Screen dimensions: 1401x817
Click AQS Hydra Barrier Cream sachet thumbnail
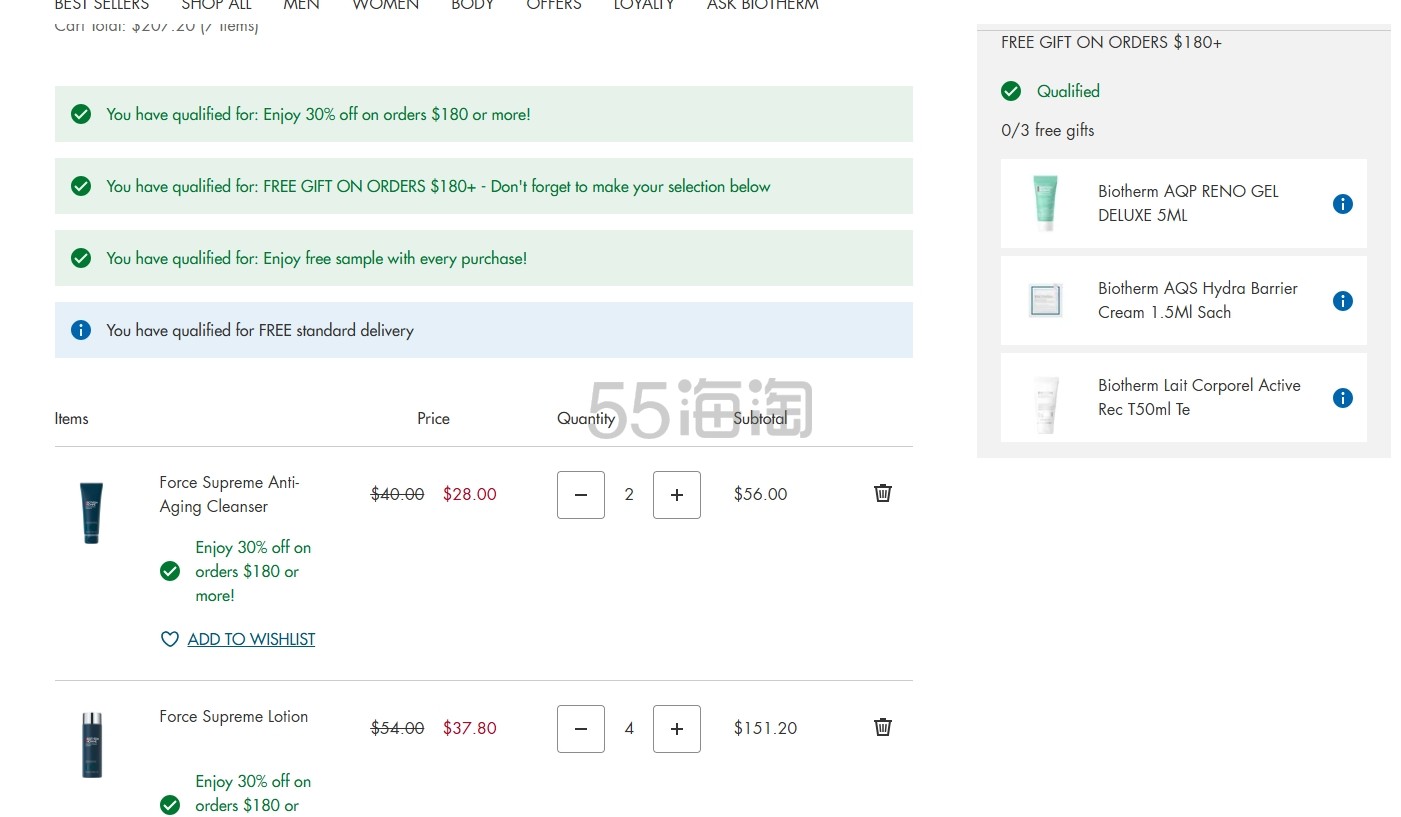(1045, 300)
